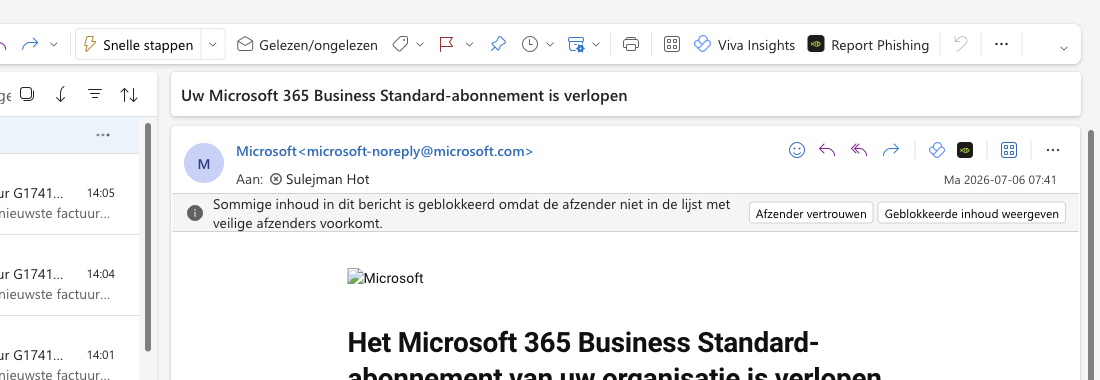
Task: Click the message list vertical scrollbar
Action: (148, 237)
